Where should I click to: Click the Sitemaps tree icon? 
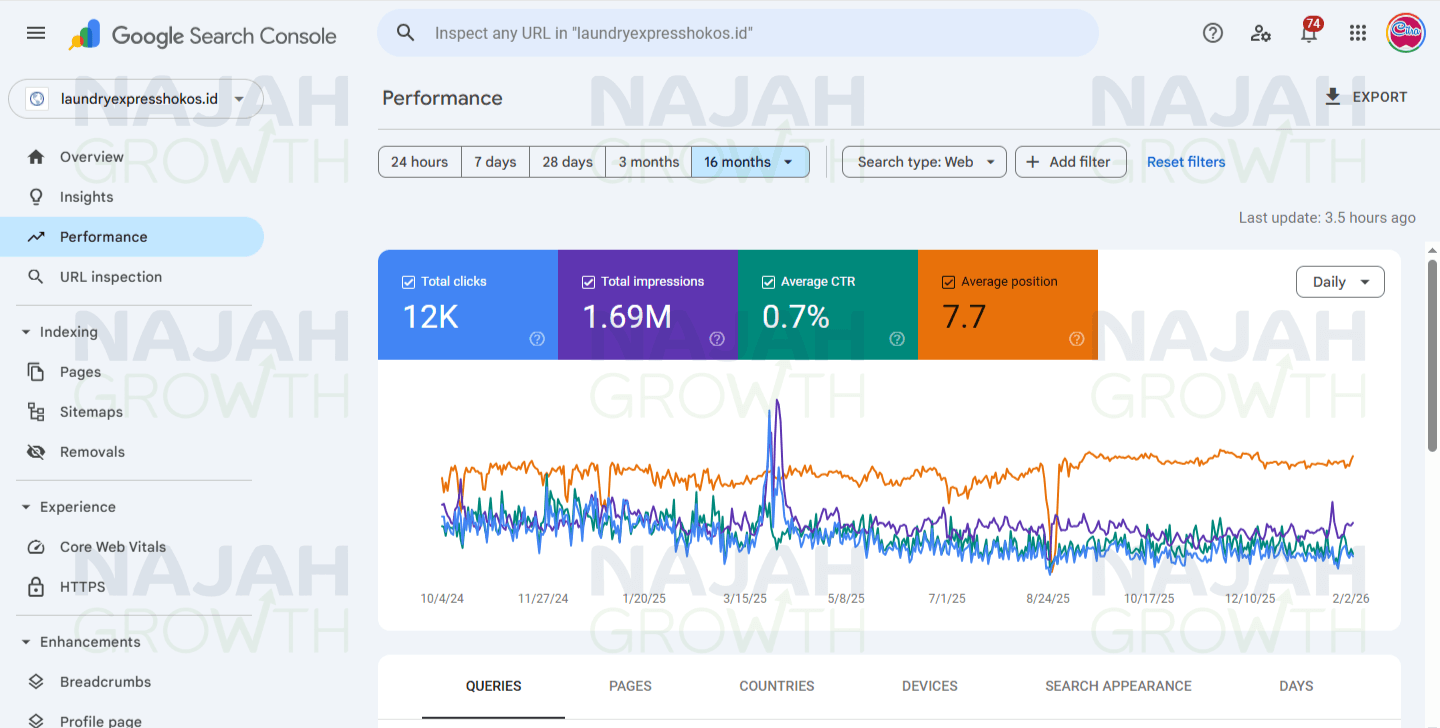[x=36, y=412]
